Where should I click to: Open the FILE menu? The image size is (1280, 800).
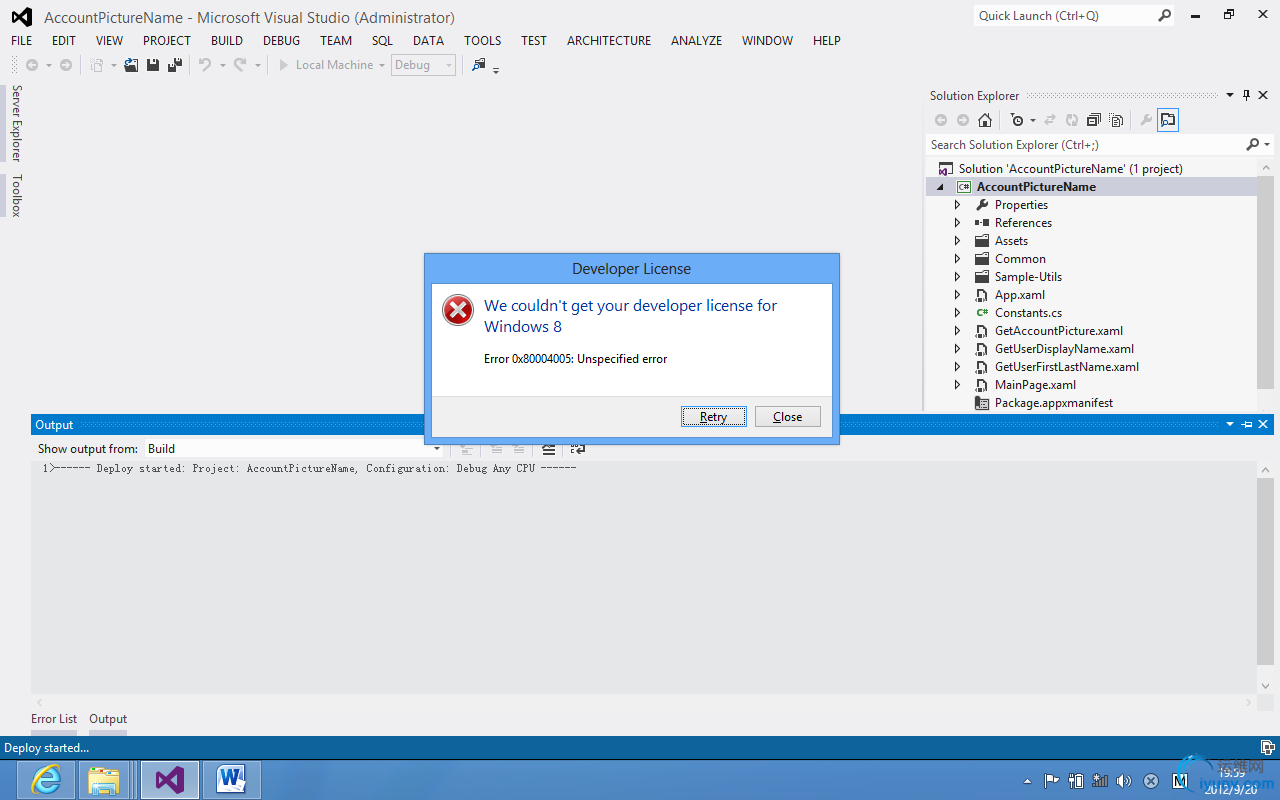[22, 41]
